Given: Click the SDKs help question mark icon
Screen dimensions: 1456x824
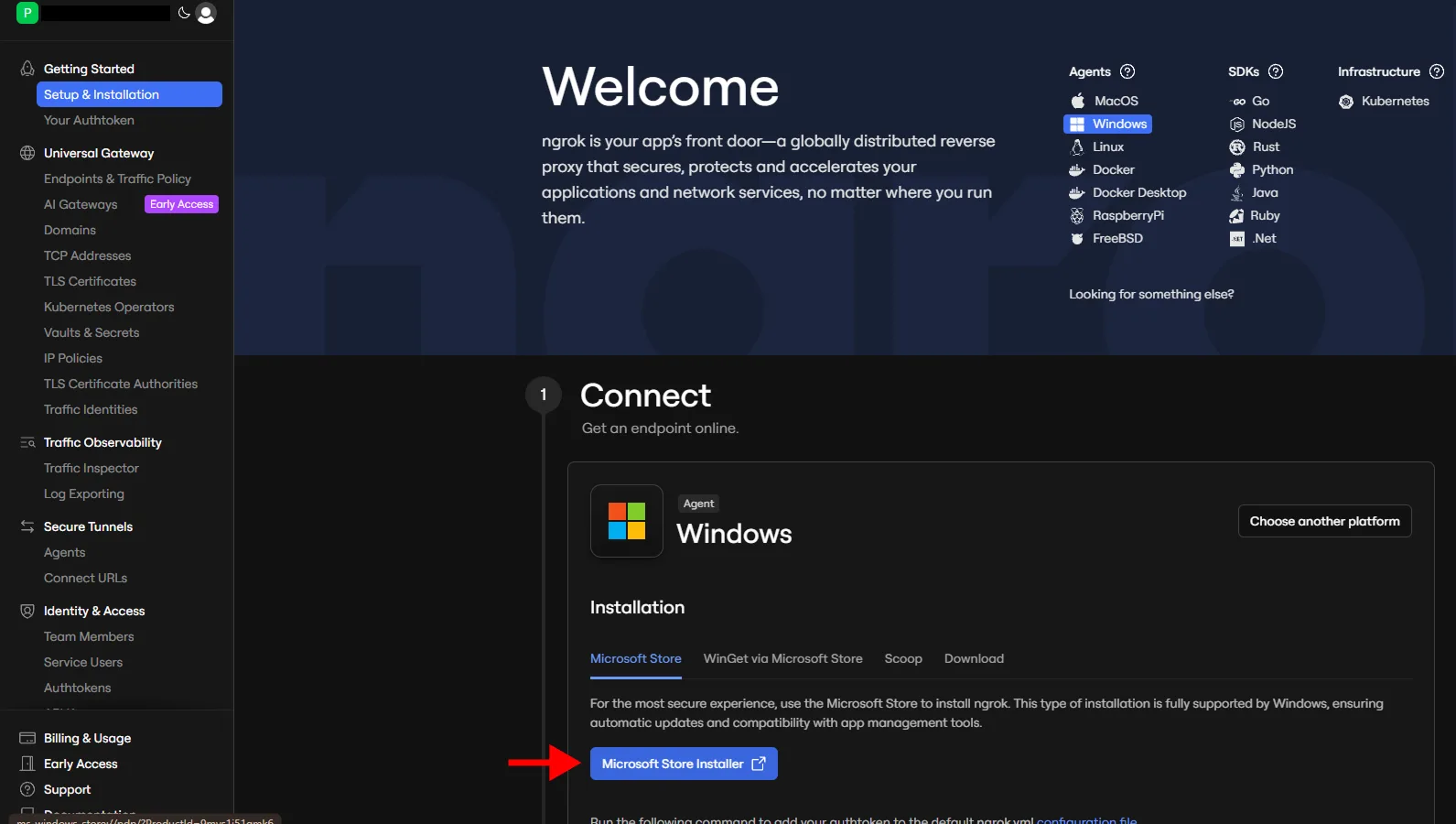Looking at the screenshot, I should point(1276,71).
